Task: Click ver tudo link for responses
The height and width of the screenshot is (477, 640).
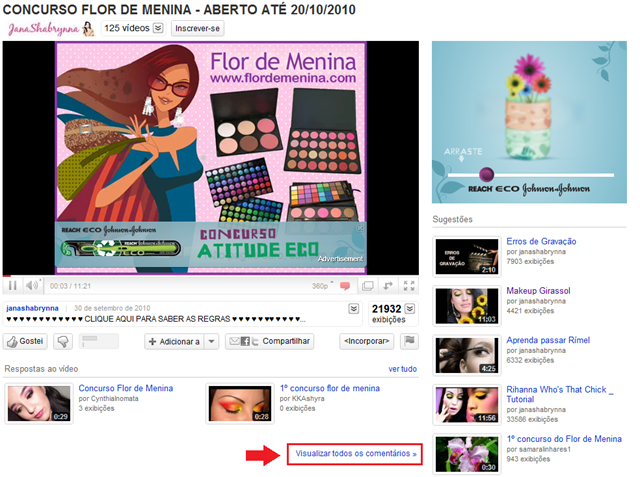Action: (x=402, y=369)
